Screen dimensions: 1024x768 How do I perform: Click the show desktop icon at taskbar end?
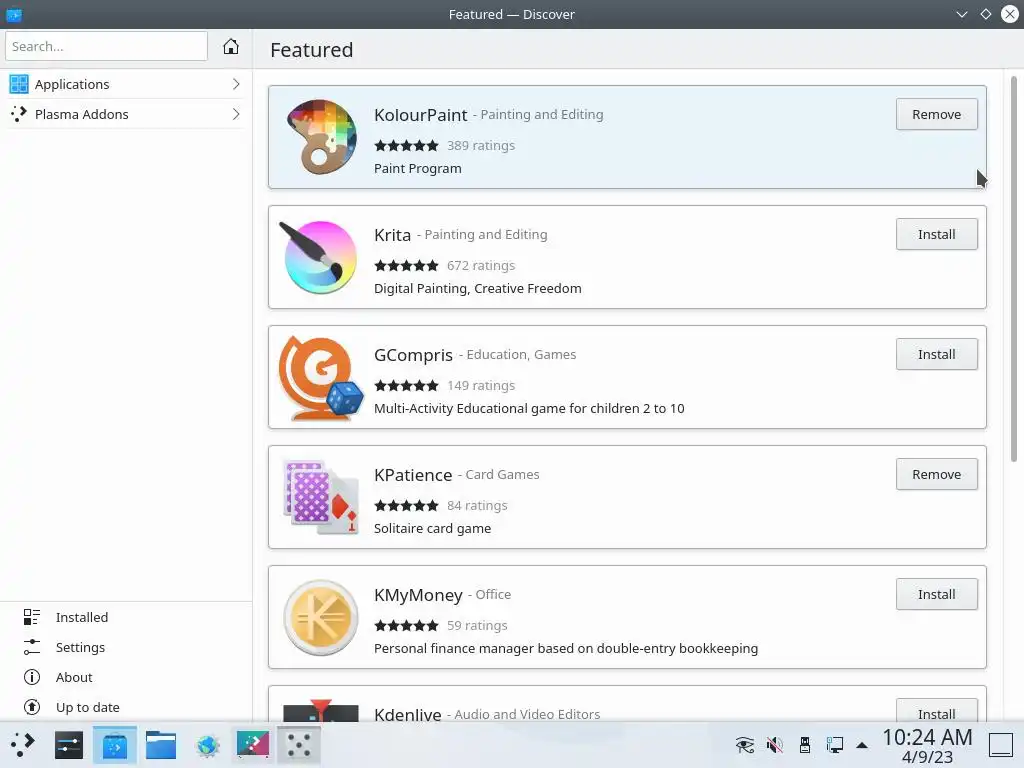1000,744
